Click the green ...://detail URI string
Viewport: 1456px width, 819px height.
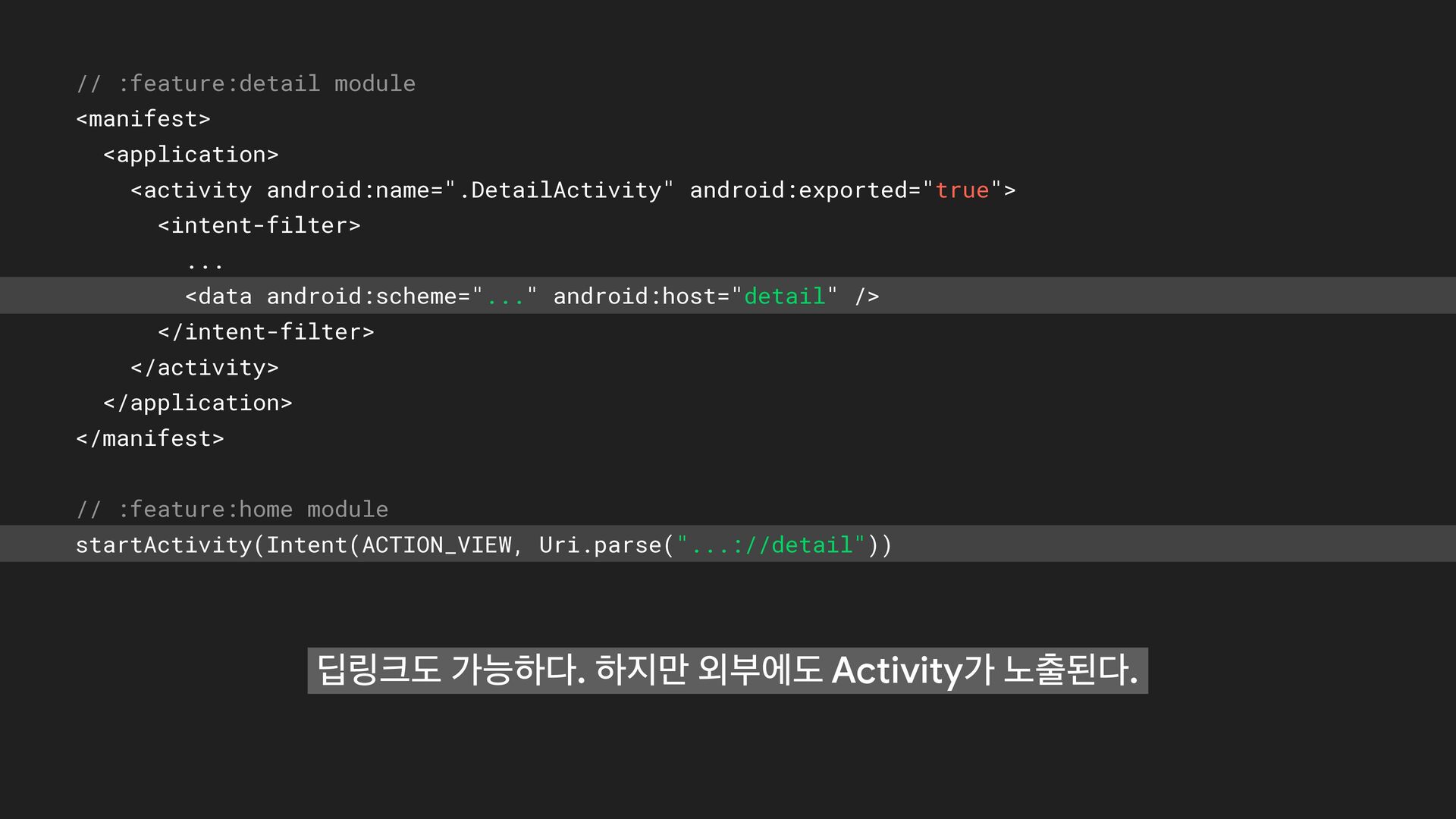pyautogui.click(x=770, y=545)
